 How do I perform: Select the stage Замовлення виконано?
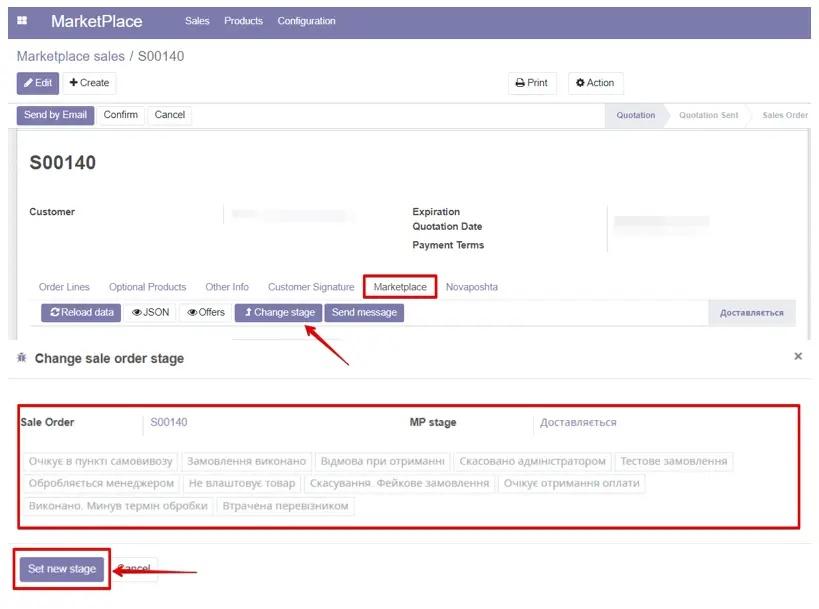pos(249,462)
